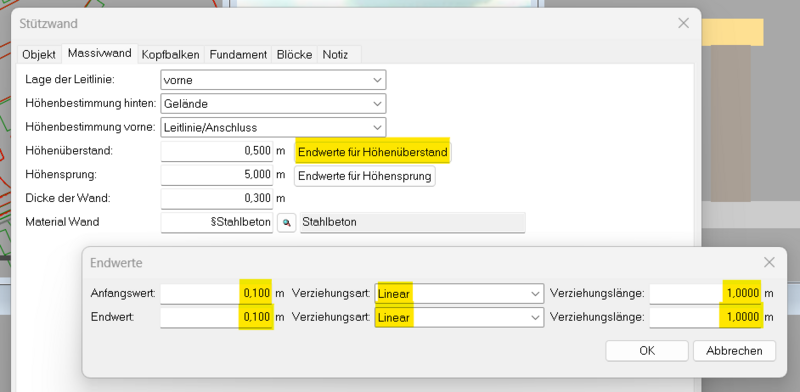Viewport: 800px width, 392px height.
Task: Go to the Fundament tab
Action: tap(238, 54)
